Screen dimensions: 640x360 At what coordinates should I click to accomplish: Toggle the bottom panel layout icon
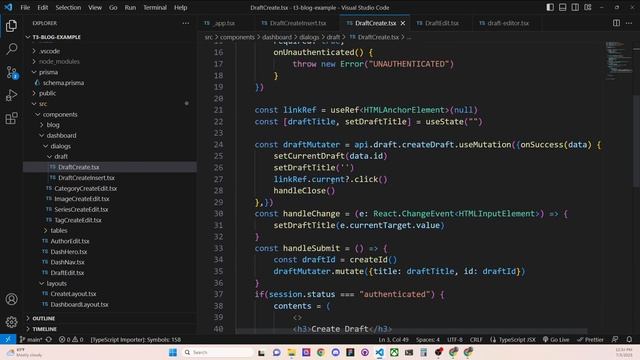(562, 7)
